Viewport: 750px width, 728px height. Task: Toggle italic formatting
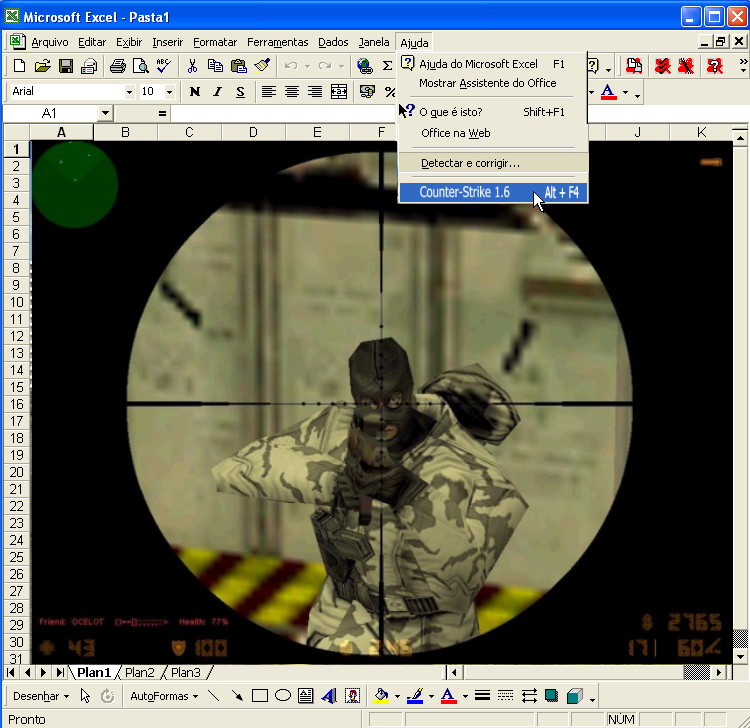[x=218, y=91]
